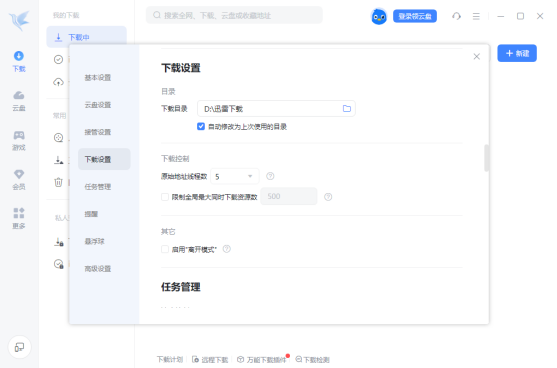Open the 云盘 cloud drive section
This screenshot has height=368, width=557.
[x=19, y=101]
